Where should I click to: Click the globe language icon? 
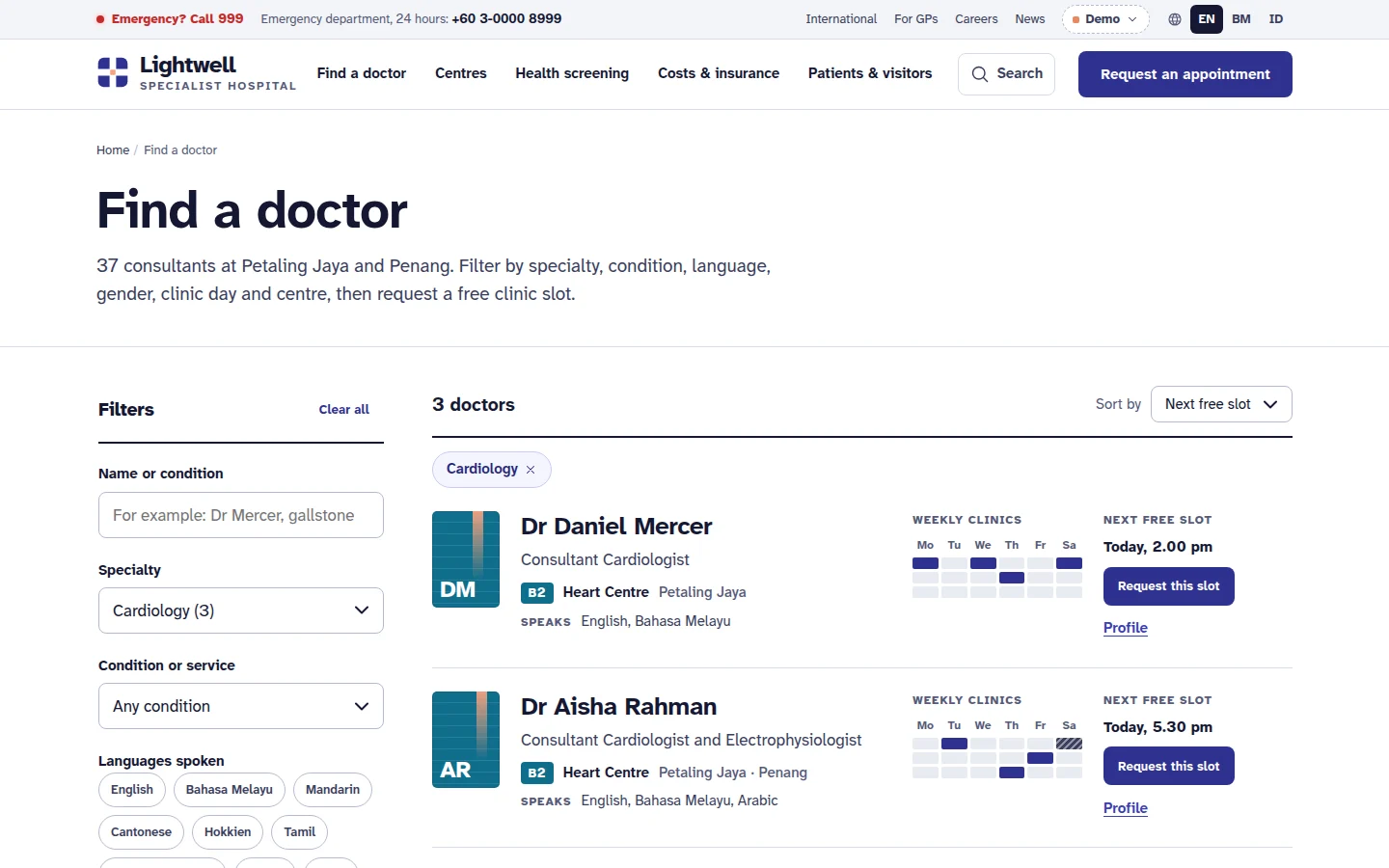[x=1175, y=19]
